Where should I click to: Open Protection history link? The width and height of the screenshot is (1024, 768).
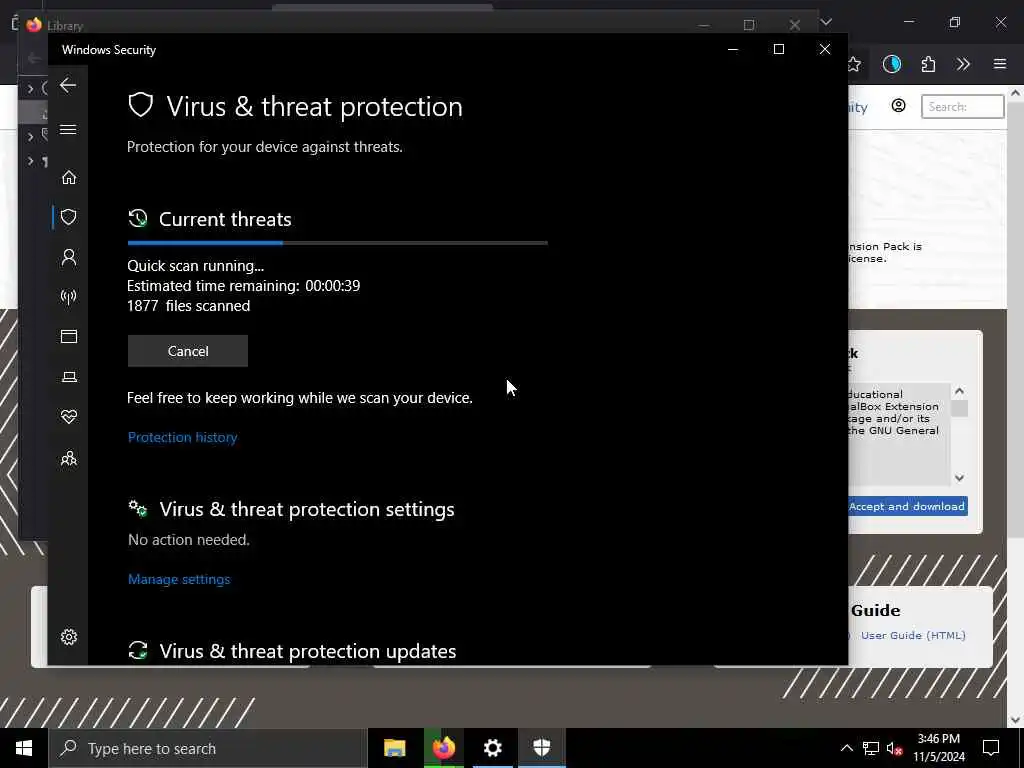[x=182, y=437]
